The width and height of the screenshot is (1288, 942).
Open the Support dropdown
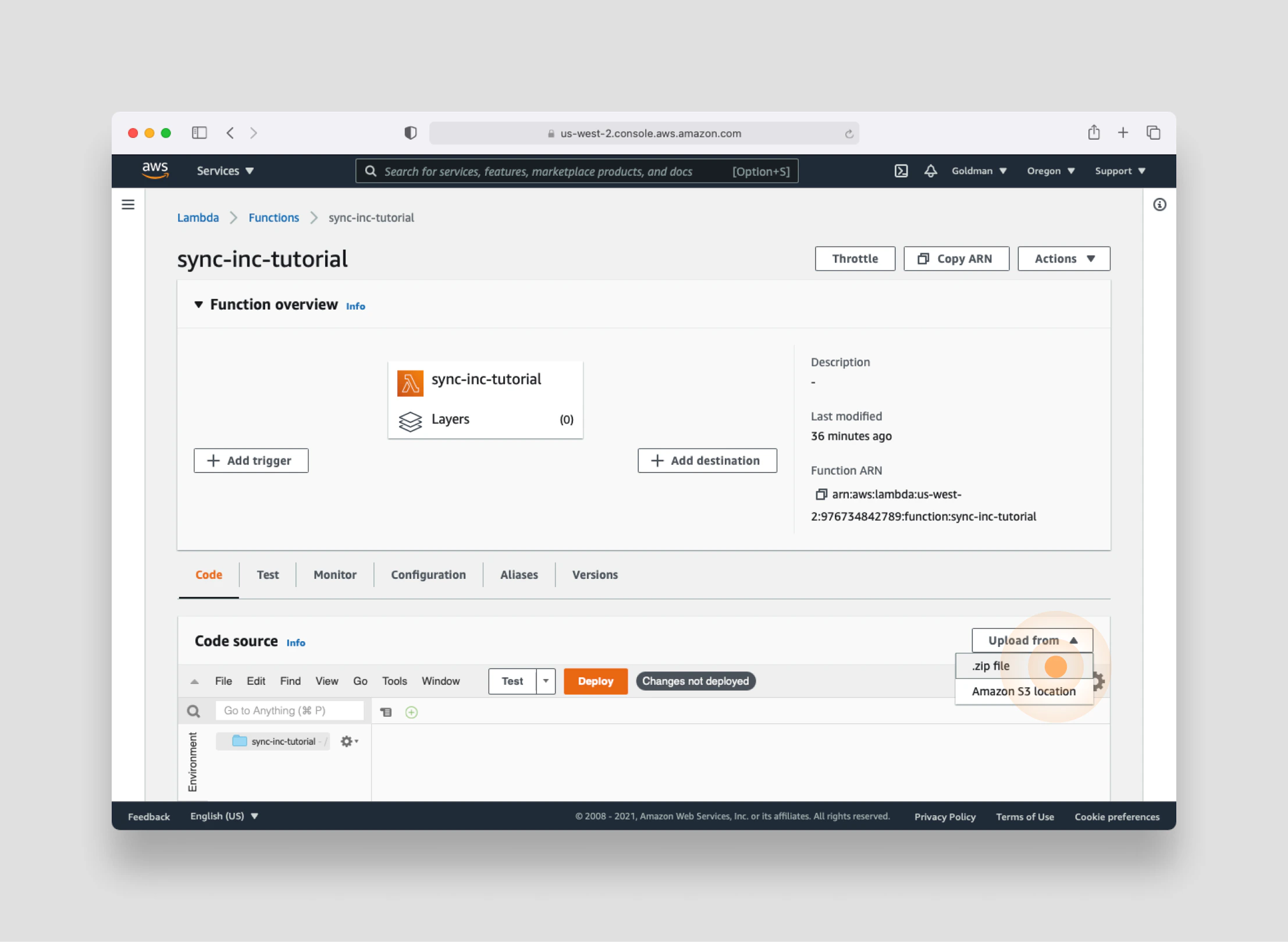(x=1120, y=171)
